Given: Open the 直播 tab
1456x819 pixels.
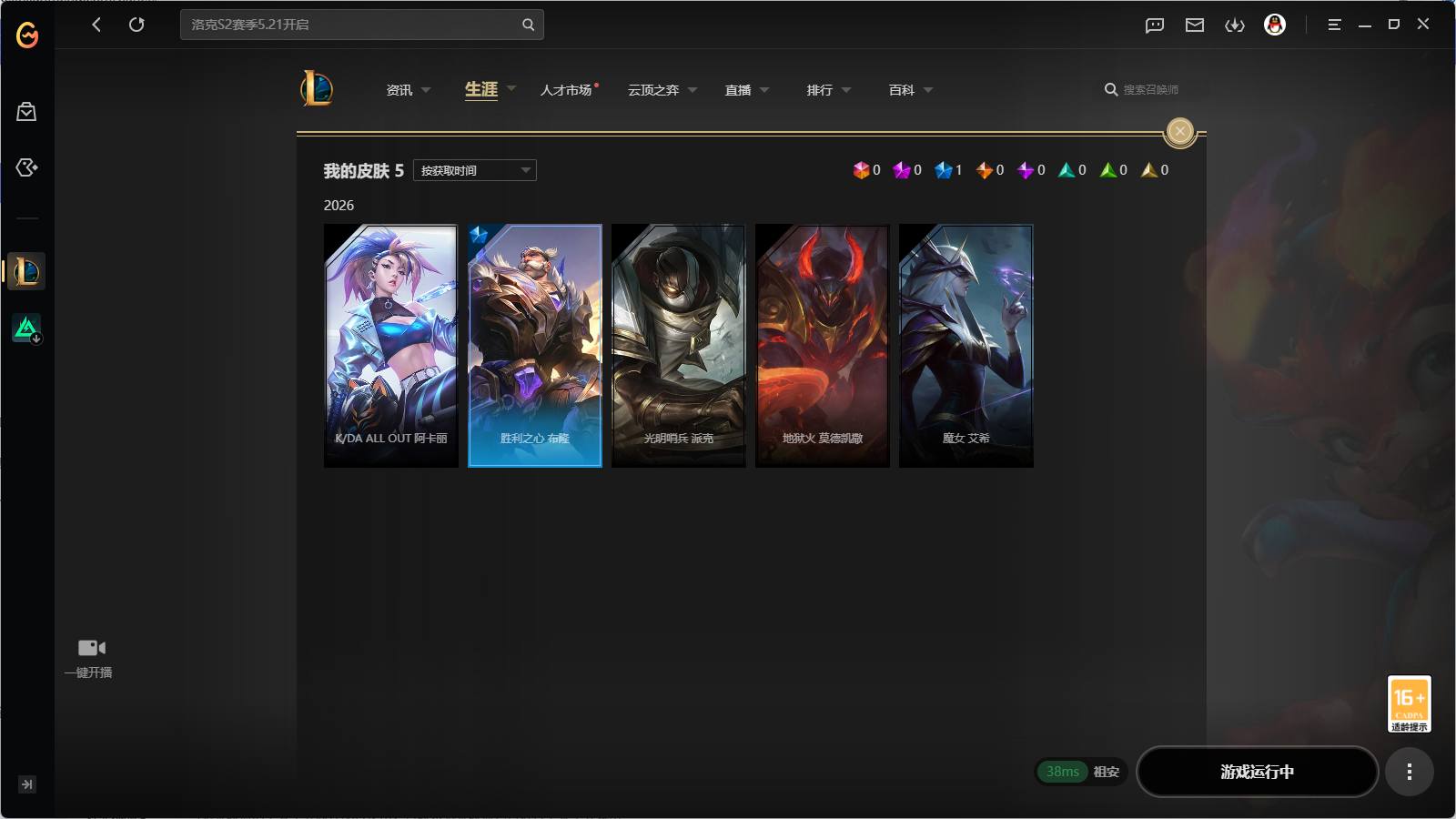Looking at the screenshot, I should tap(738, 90).
